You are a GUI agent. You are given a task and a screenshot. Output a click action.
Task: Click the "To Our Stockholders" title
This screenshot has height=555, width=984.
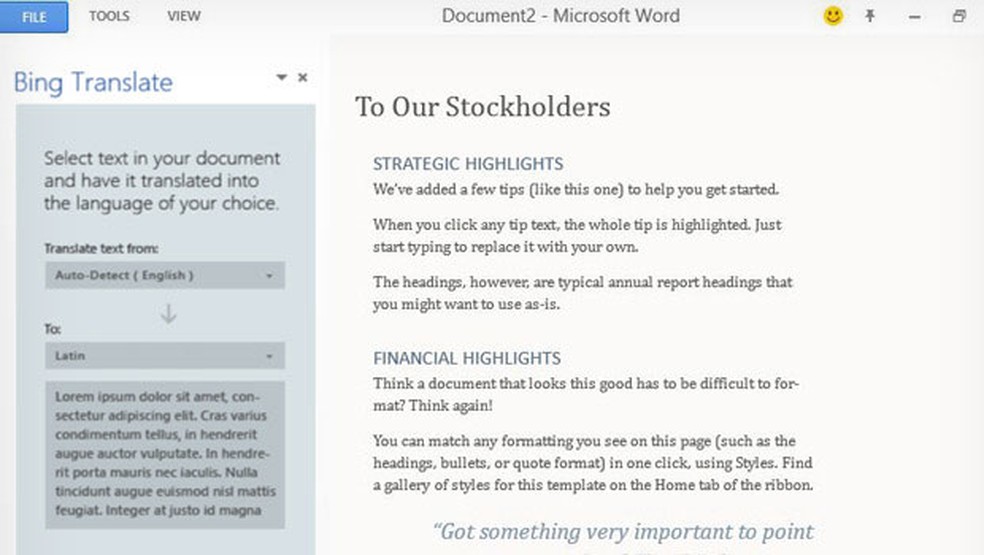(x=482, y=107)
